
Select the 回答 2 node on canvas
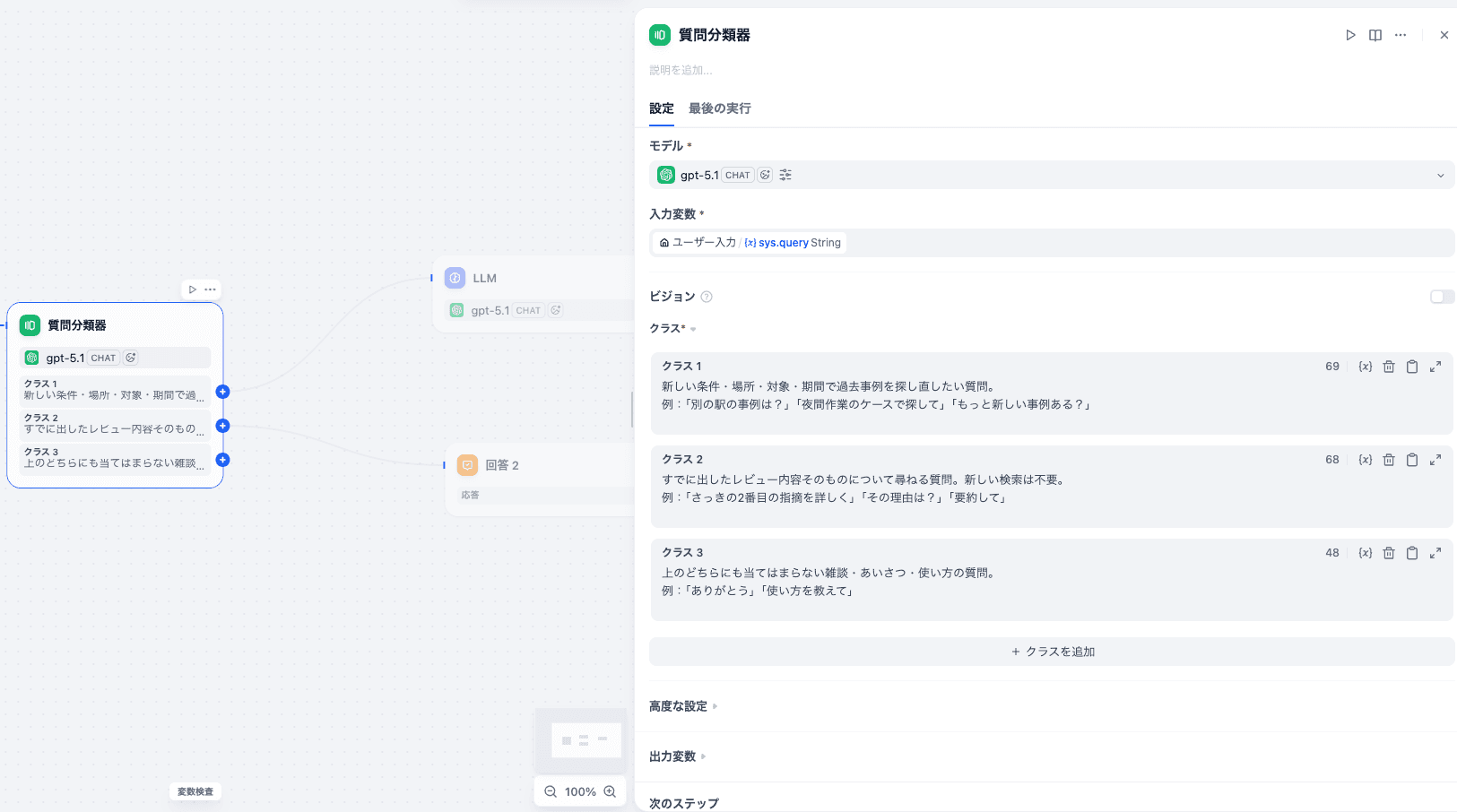point(540,479)
